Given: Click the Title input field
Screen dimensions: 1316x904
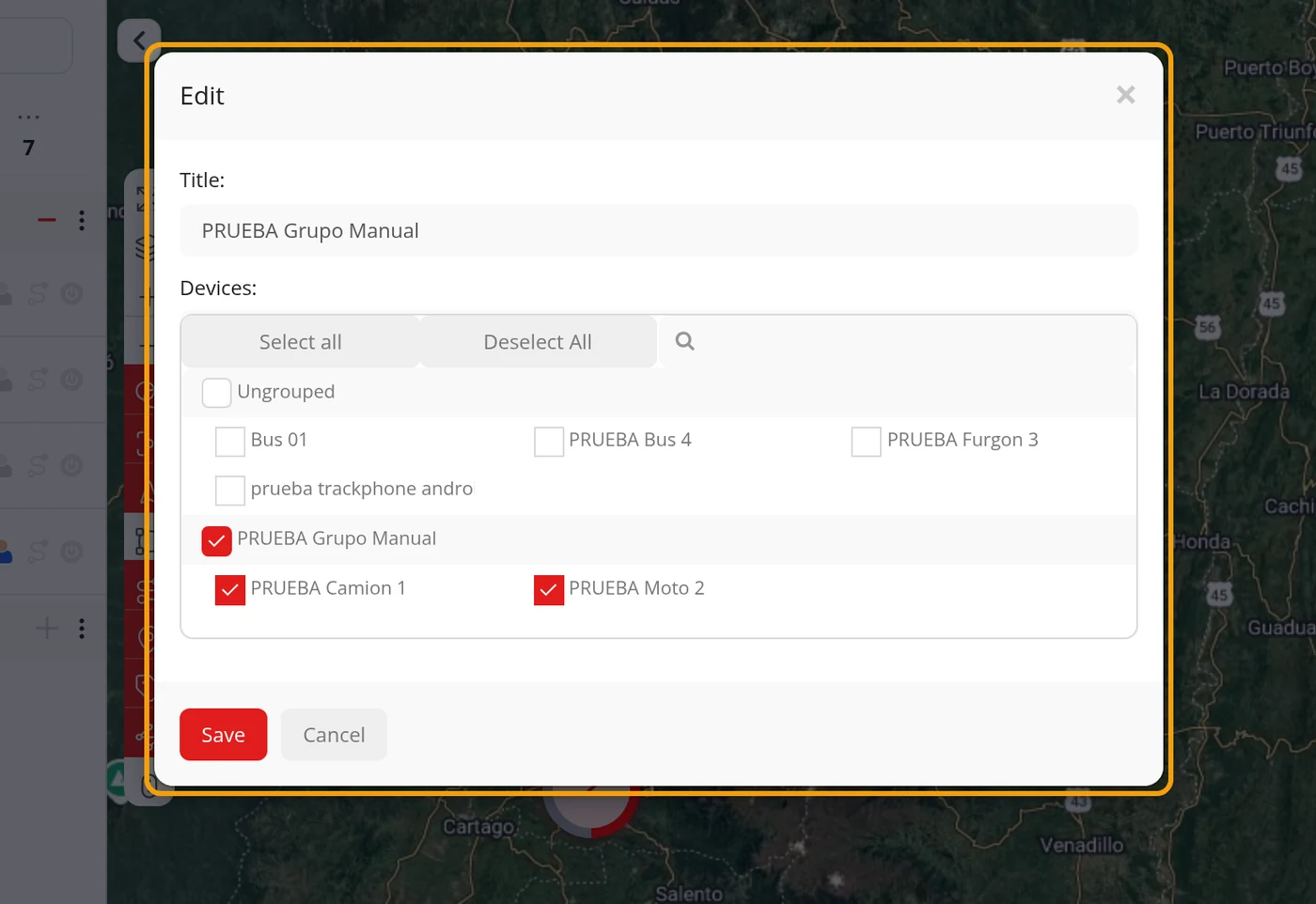Looking at the screenshot, I should point(658,230).
